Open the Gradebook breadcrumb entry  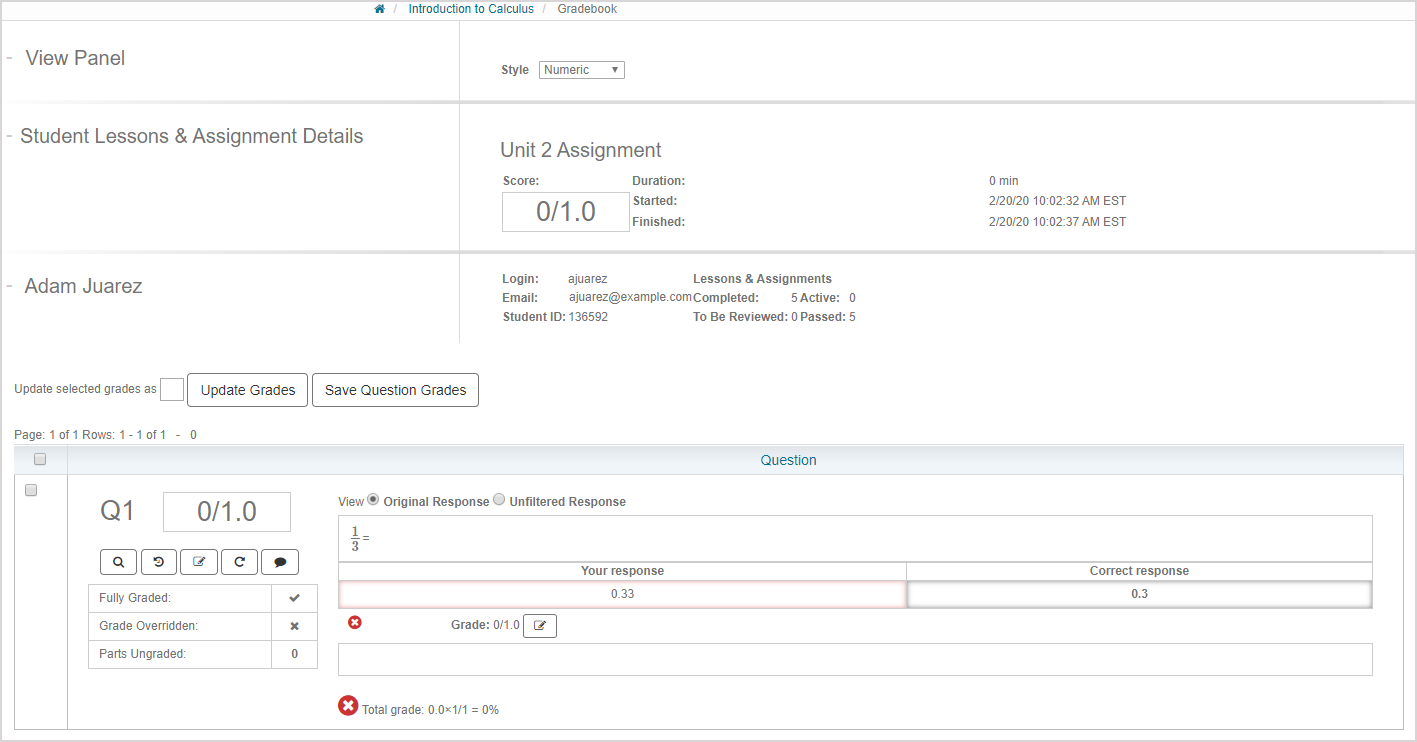(587, 8)
